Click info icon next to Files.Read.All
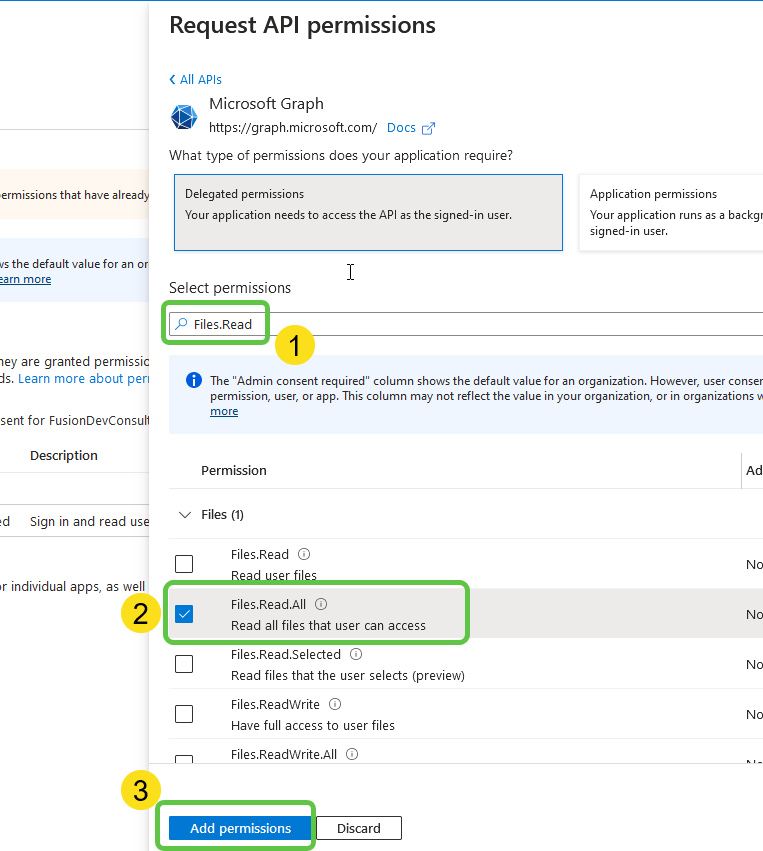 (x=321, y=604)
